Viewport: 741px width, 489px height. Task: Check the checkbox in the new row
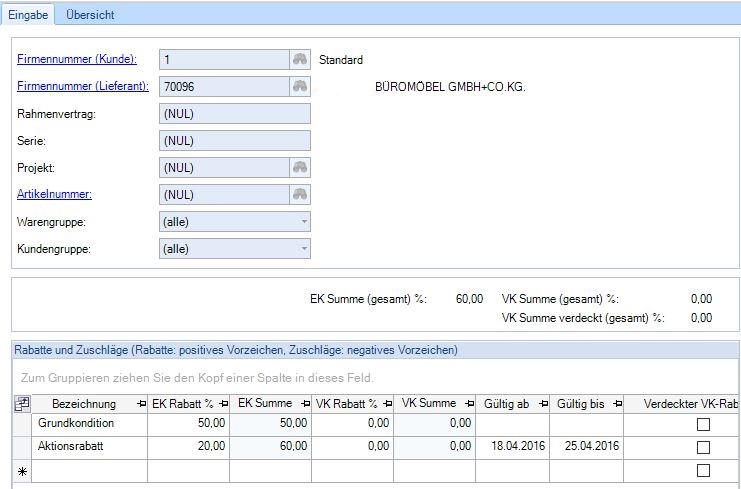click(703, 471)
